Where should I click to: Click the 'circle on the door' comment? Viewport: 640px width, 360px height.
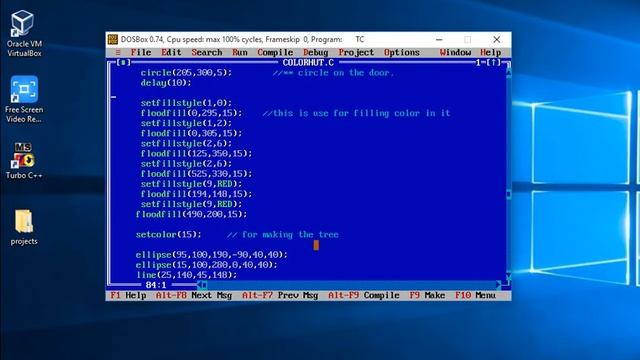tap(333, 73)
